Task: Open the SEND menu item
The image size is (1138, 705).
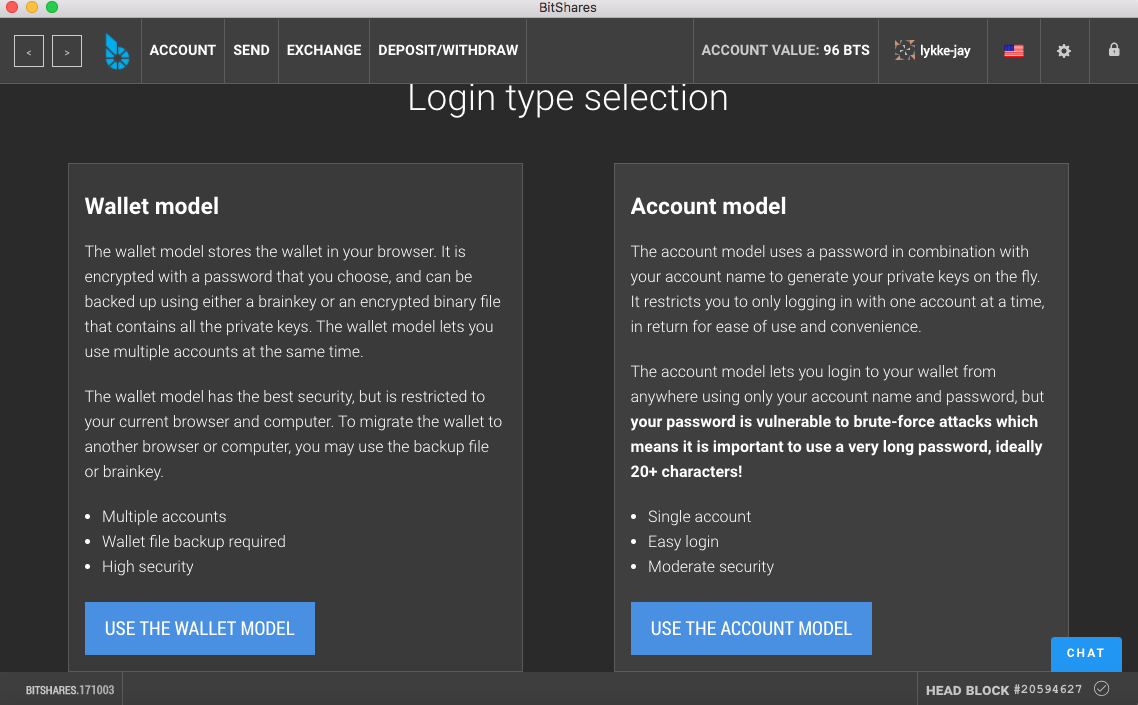Action: tap(251, 50)
